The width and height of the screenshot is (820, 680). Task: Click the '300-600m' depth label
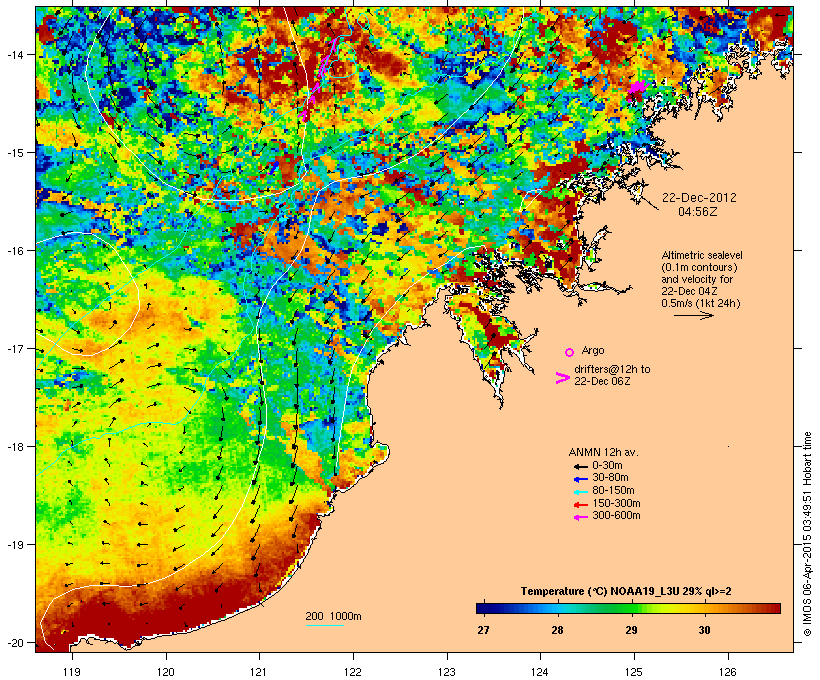click(616, 516)
